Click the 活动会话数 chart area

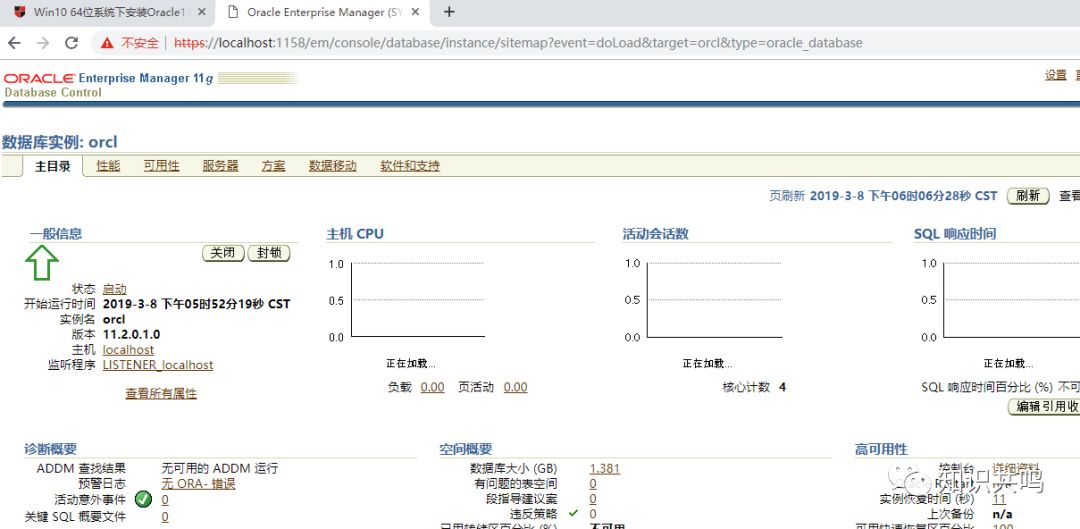[714, 300]
